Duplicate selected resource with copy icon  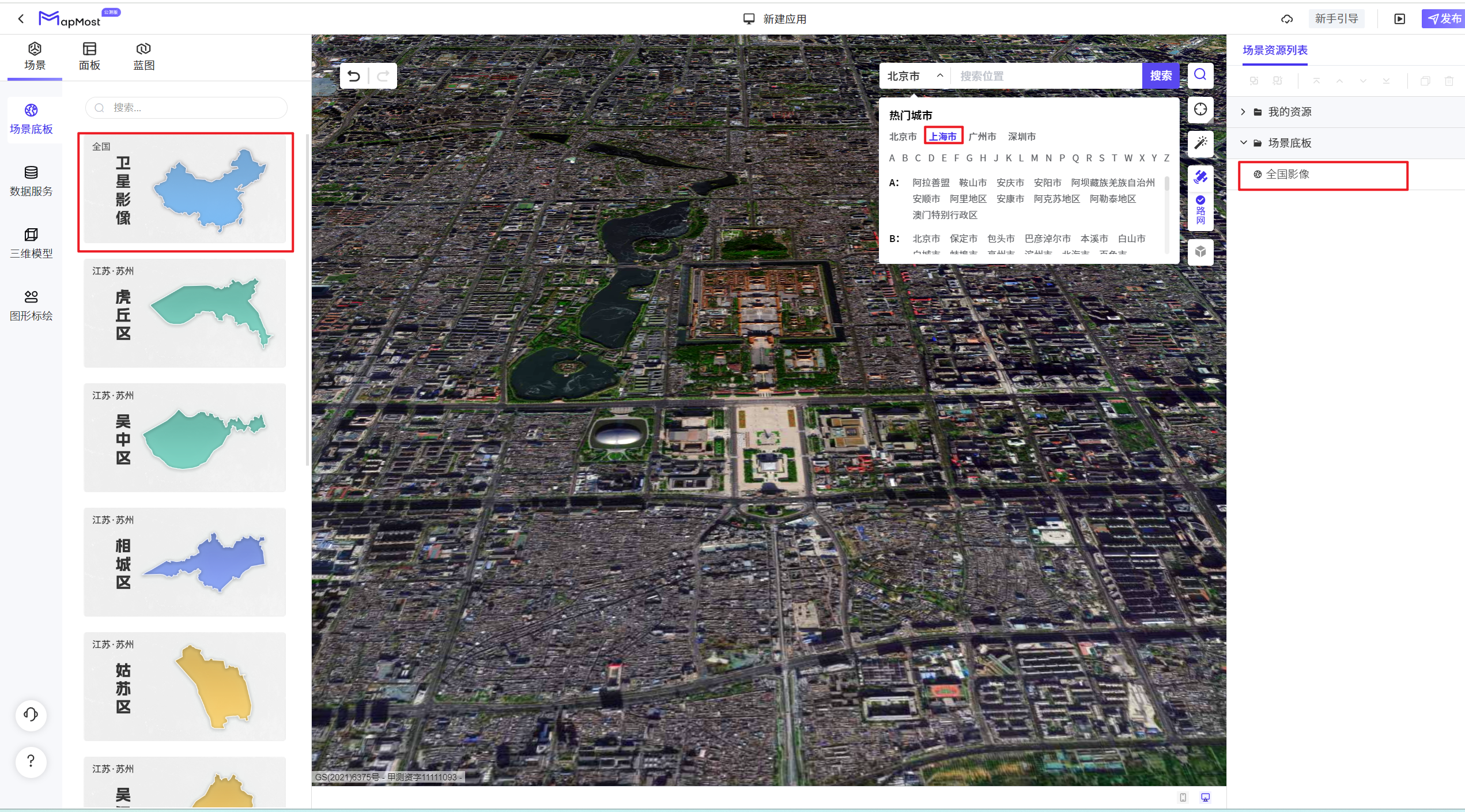click(x=1425, y=81)
